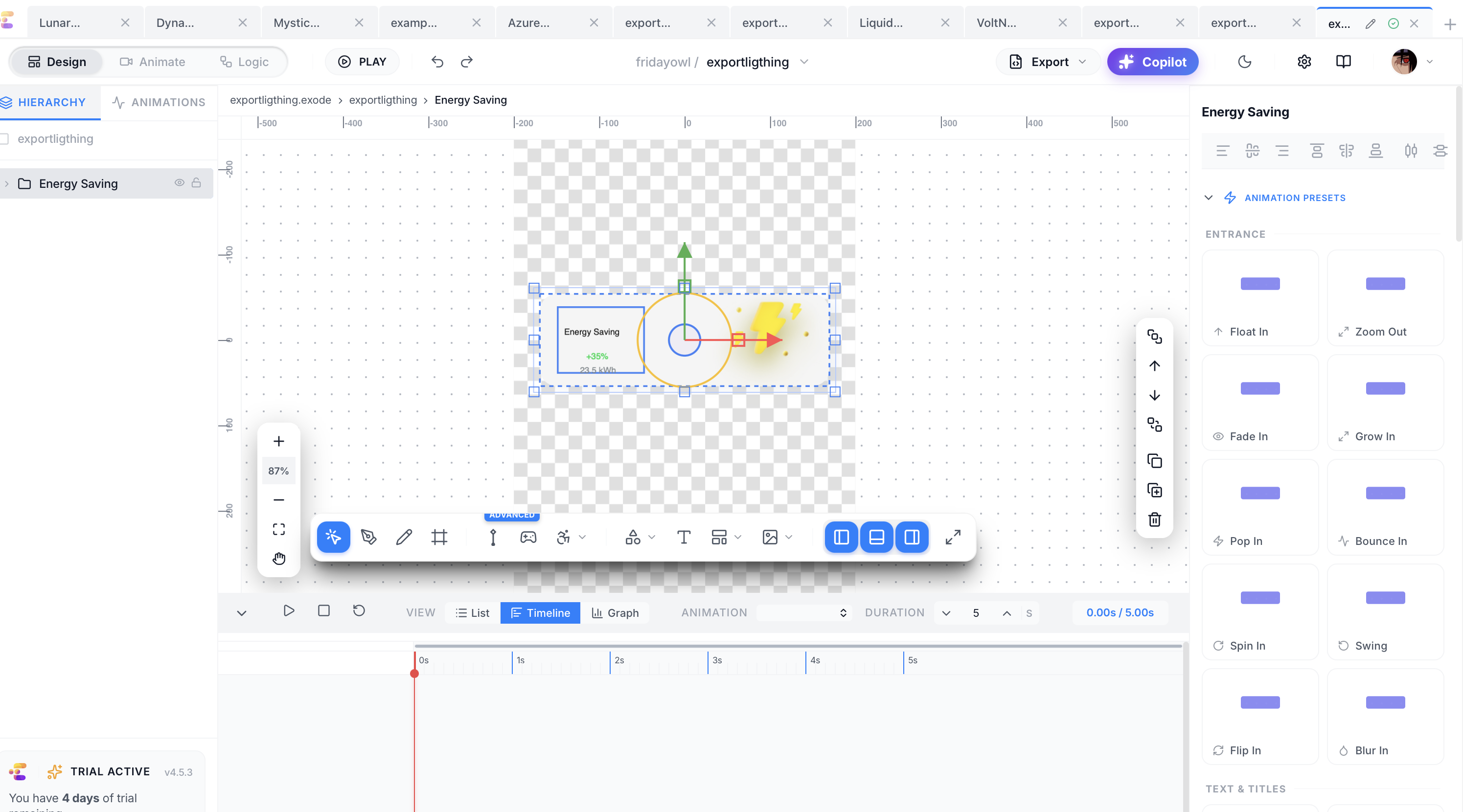Open the game controller interaction tool
Image resolution: width=1463 pixels, height=812 pixels.
[x=528, y=537]
